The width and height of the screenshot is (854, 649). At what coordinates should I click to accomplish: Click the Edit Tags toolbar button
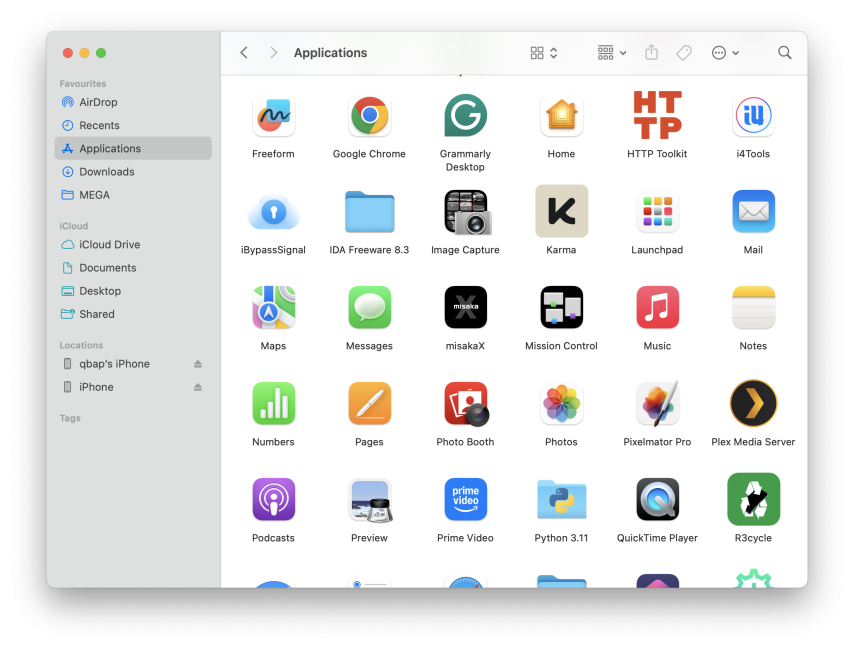click(x=684, y=53)
